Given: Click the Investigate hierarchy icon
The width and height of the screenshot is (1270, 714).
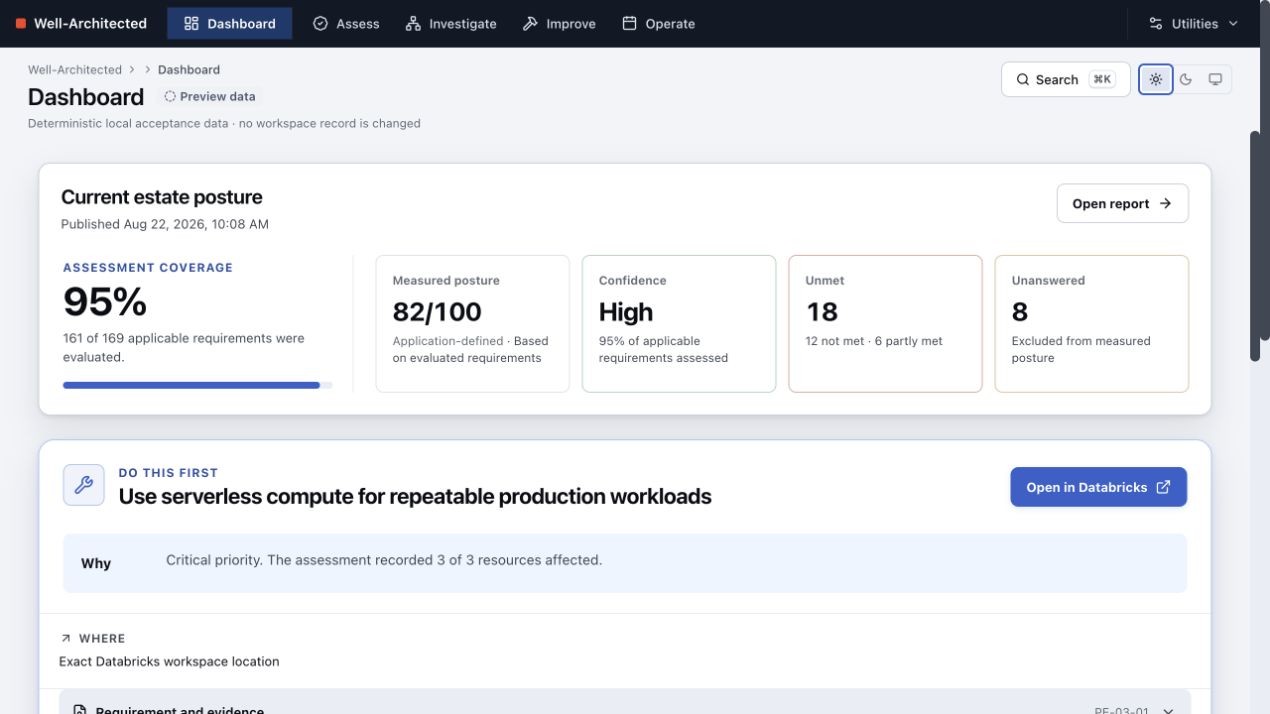Looking at the screenshot, I should coord(413,24).
